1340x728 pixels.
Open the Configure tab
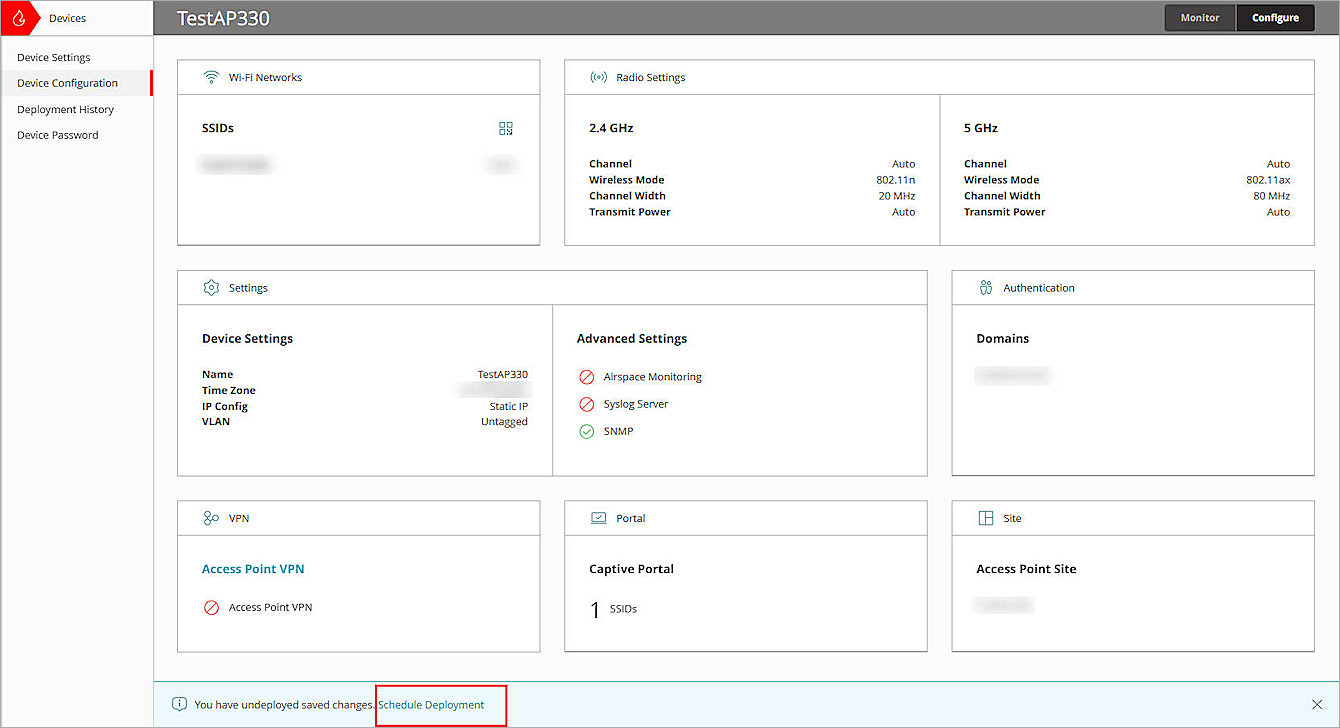(x=1275, y=17)
